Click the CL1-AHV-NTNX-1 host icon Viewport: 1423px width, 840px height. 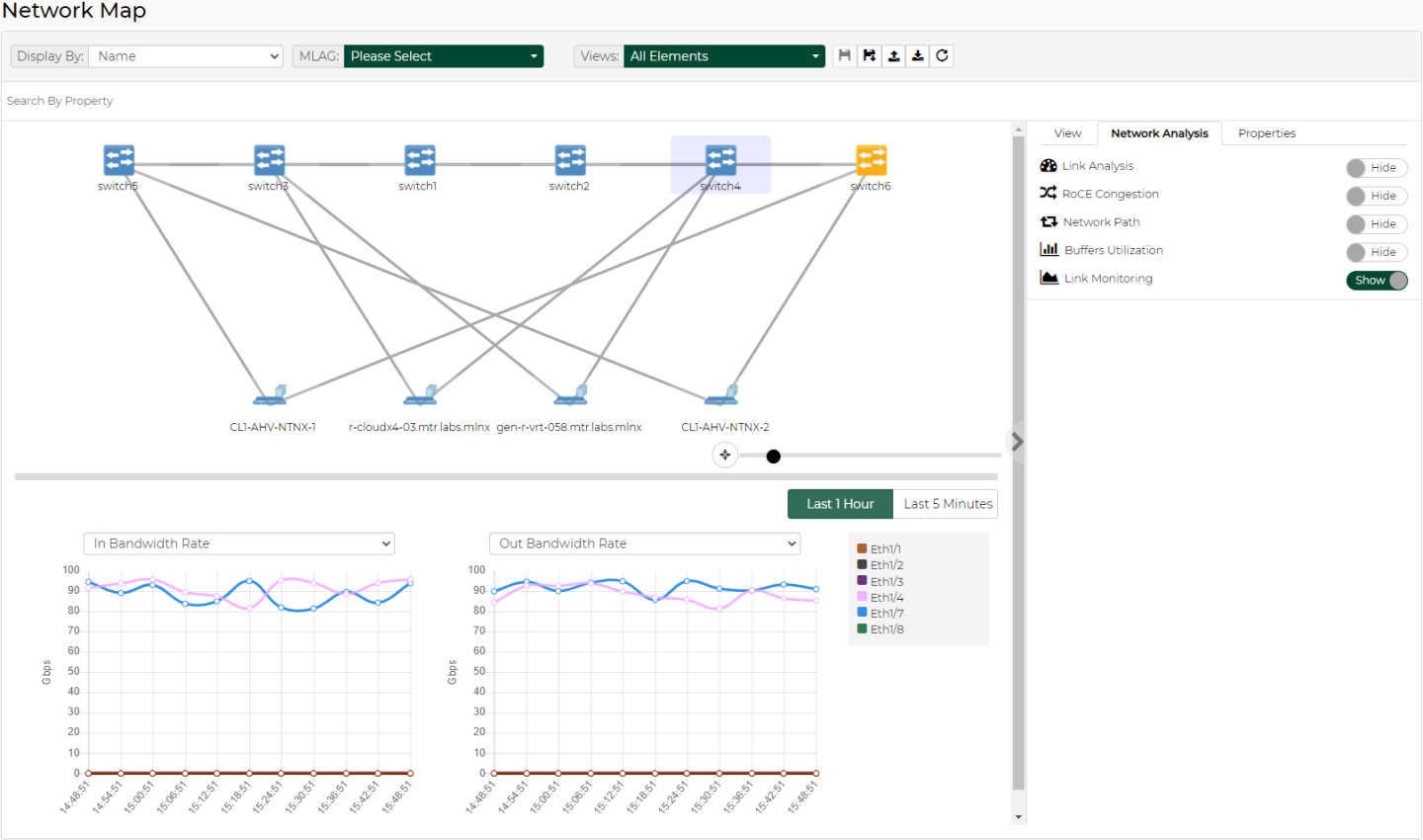click(270, 395)
